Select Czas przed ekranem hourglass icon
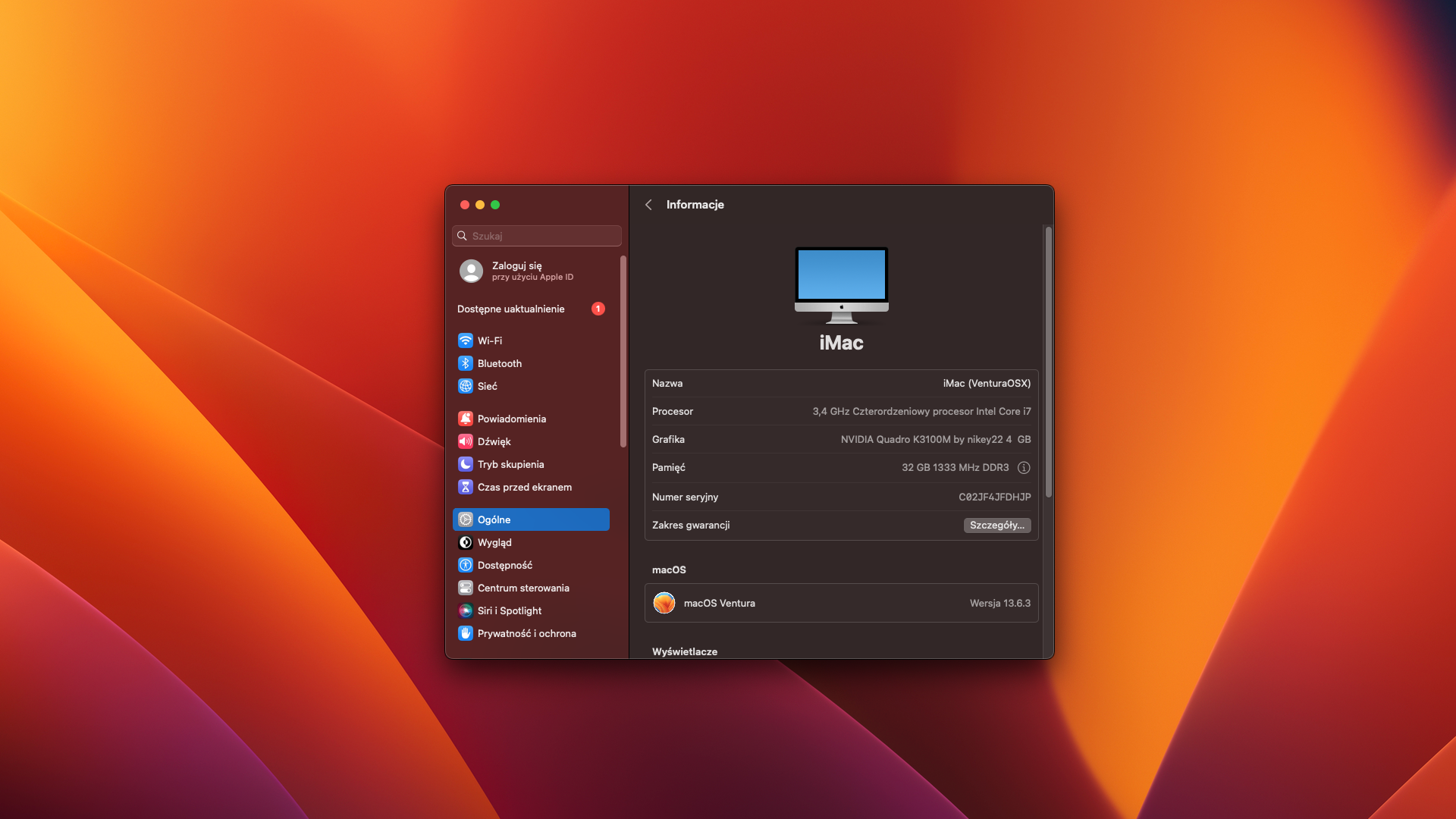Image resolution: width=1456 pixels, height=819 pixels. (x=466, y=487)
